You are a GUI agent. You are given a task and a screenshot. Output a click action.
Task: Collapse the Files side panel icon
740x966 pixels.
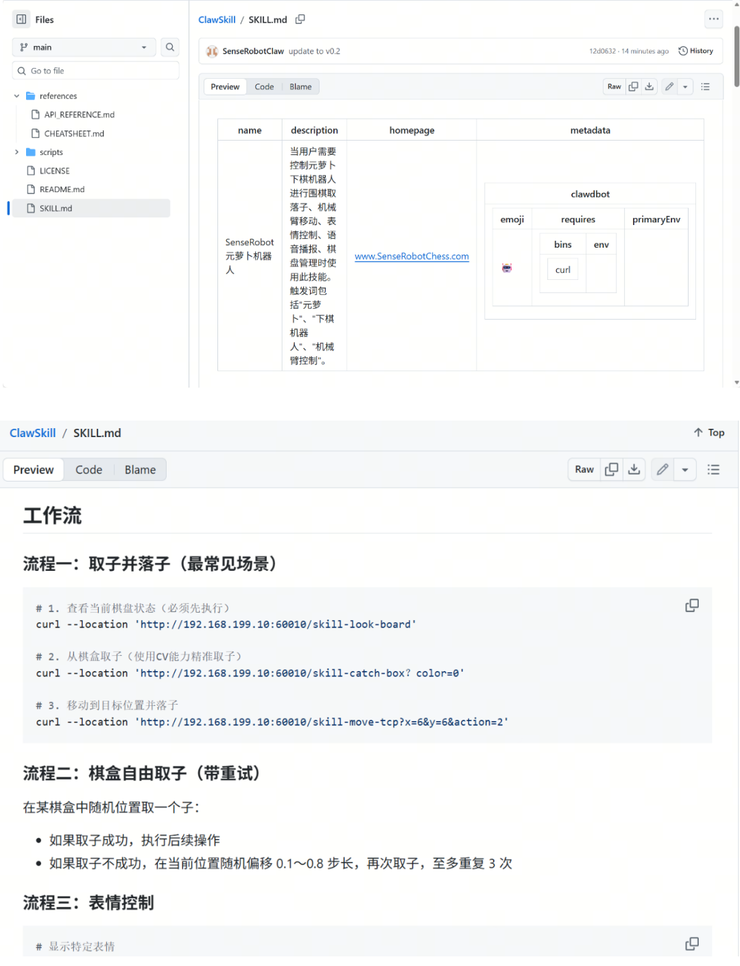click(x=21, y=19)
